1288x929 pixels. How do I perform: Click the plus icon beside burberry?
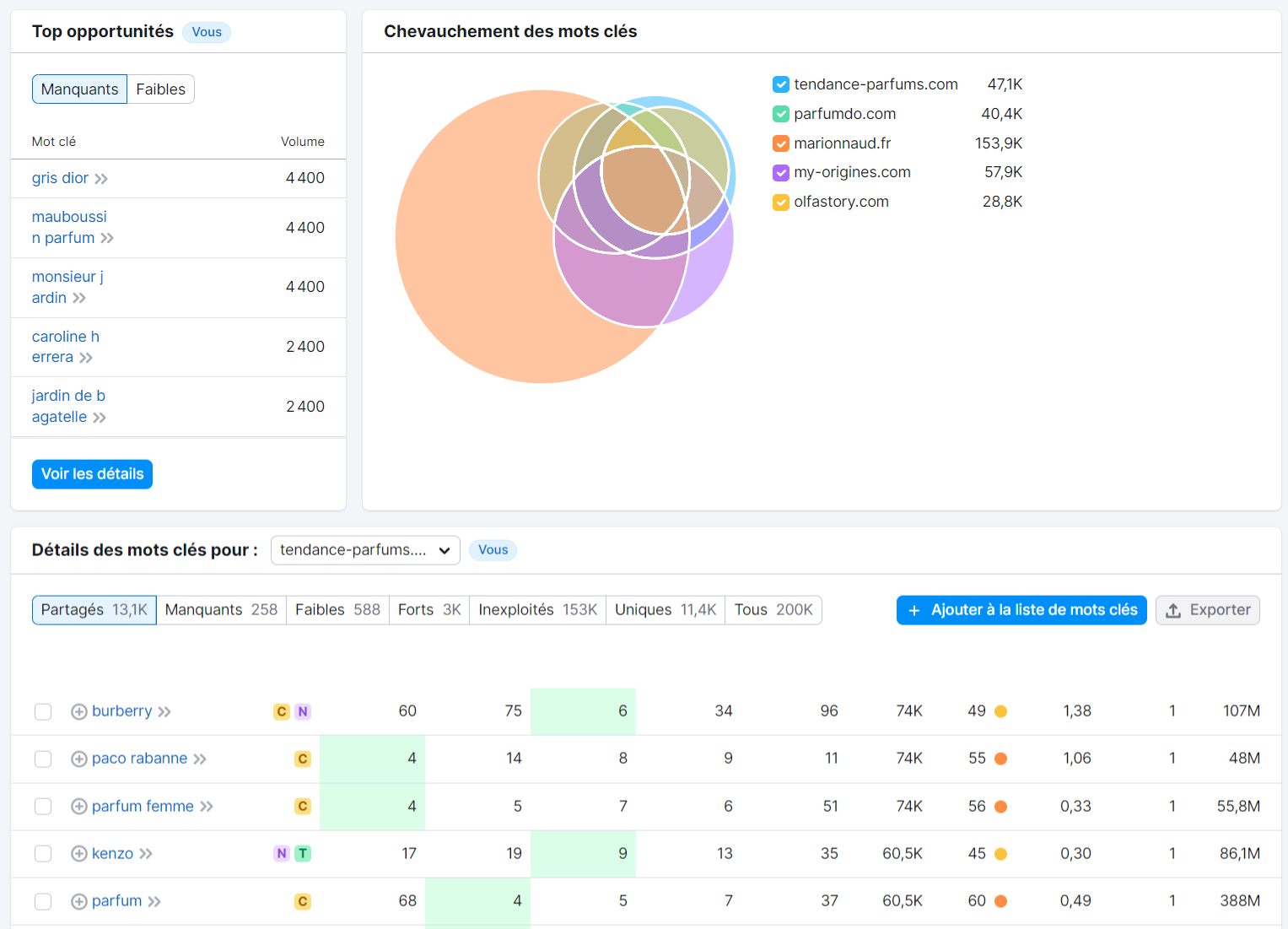click(78, 711)
